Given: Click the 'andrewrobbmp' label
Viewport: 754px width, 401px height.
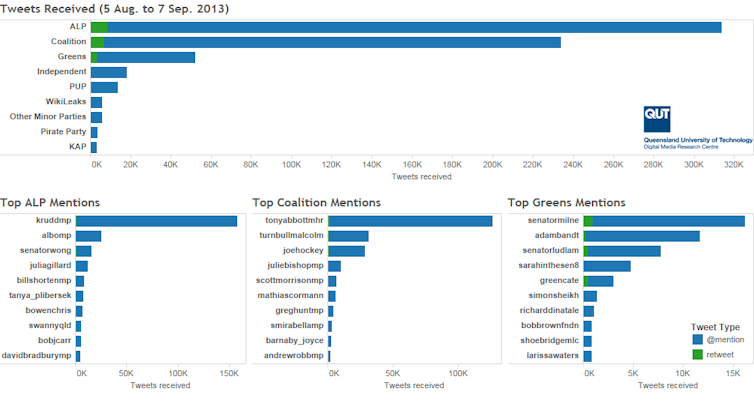Looking at the screenshot, I should (293, 355).
